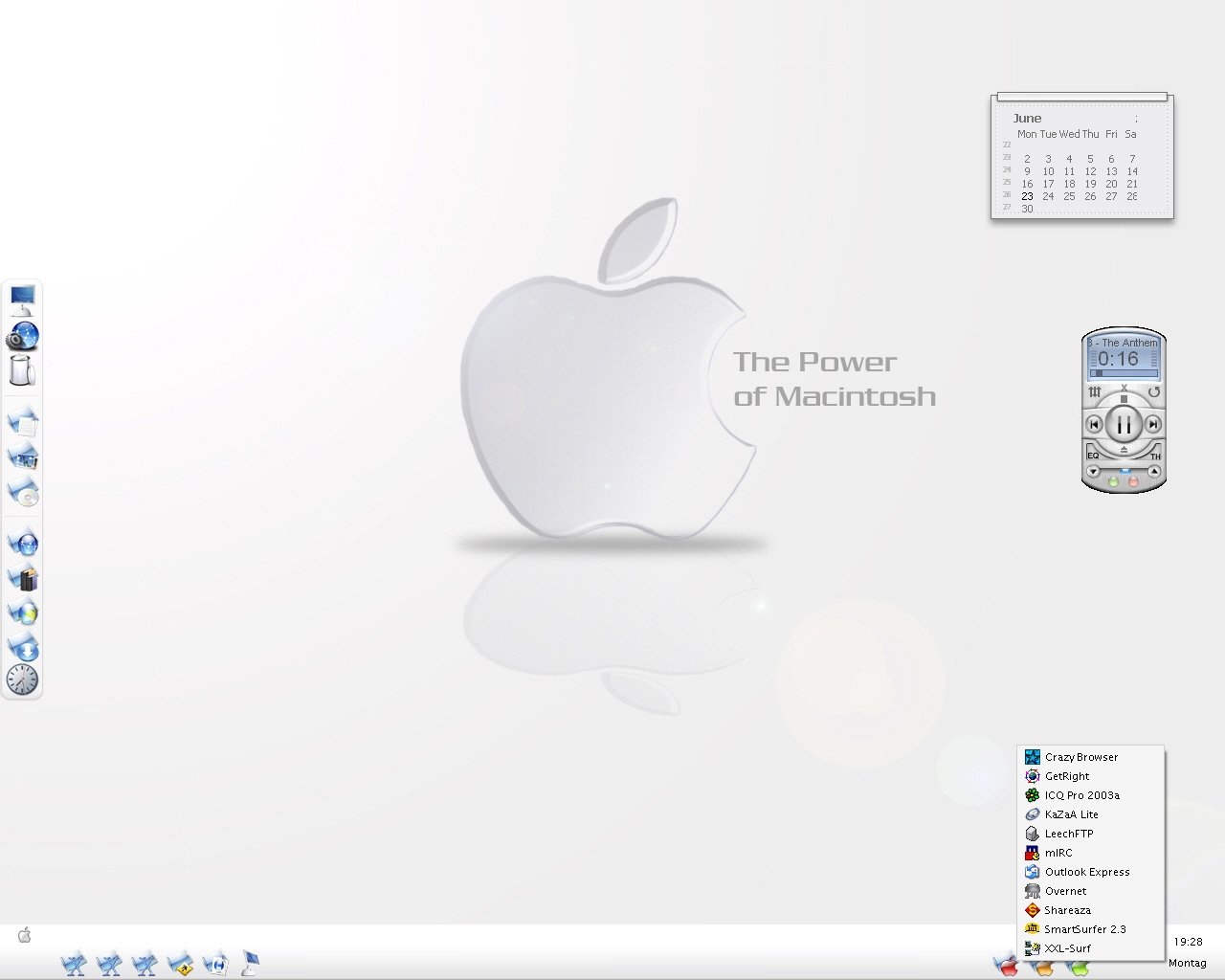
Task: Click the red light button on player
Action: [x=1133, y=481]
